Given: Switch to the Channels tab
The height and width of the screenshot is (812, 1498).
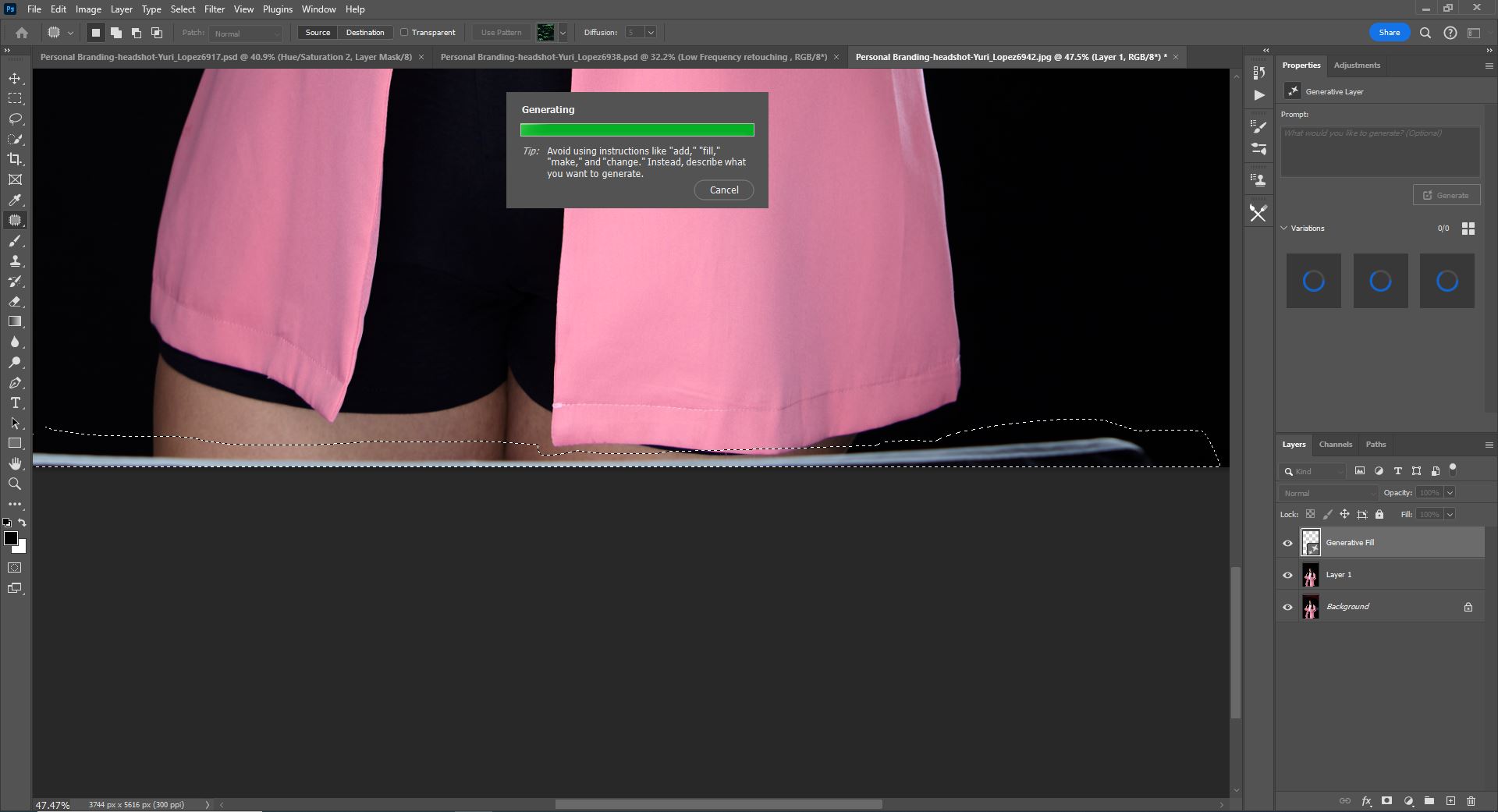Looking at the screenshot, I should point(1335,445).
